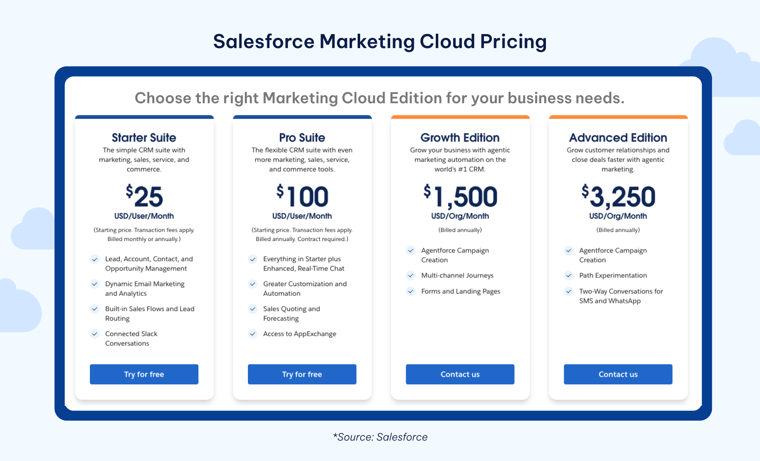Click Pro Suite description about flexible CRM suite
The height and width of the screenshot is (461, 760).
[x=302, y=159]
